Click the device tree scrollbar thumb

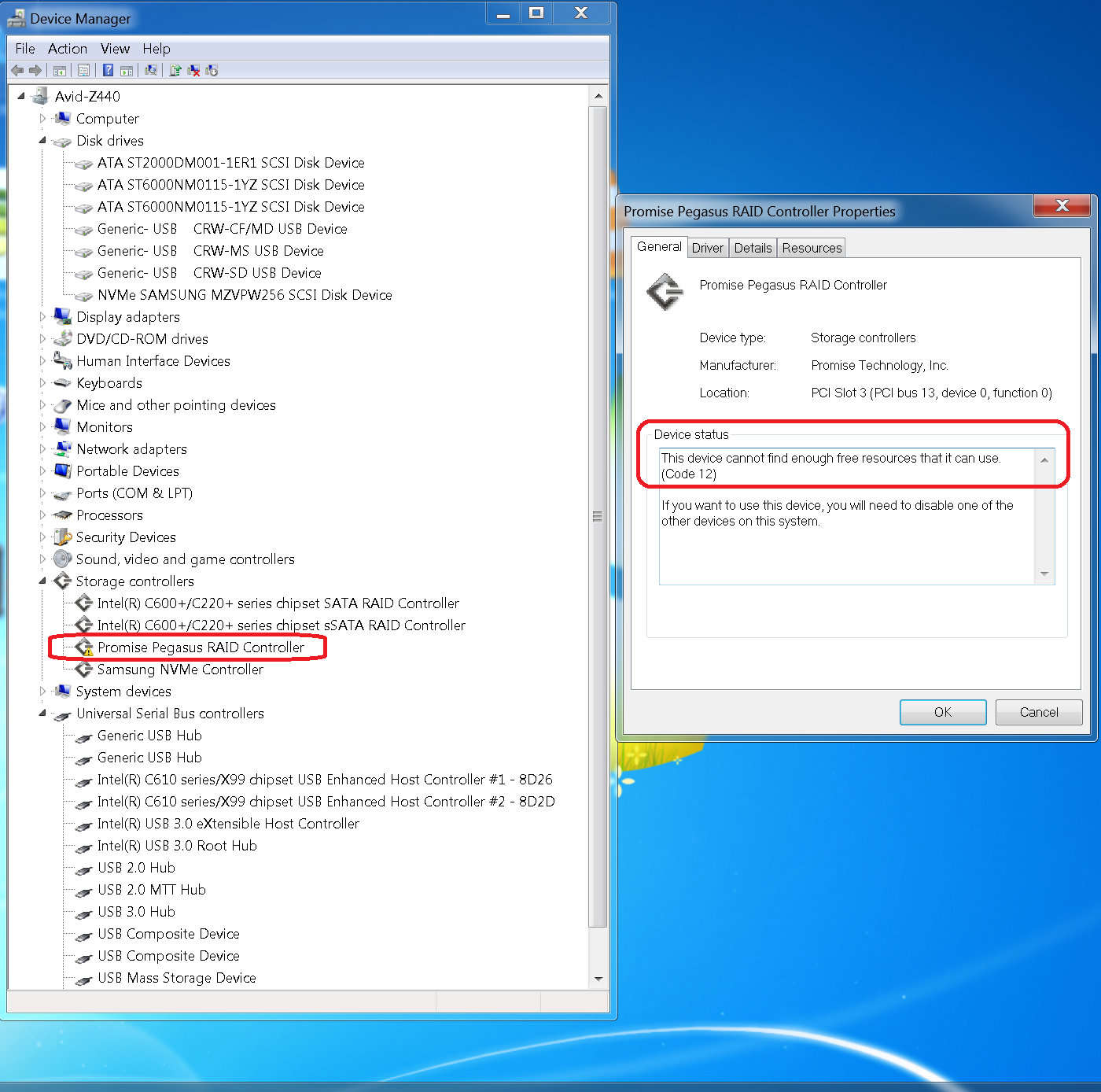click(598, 517)
